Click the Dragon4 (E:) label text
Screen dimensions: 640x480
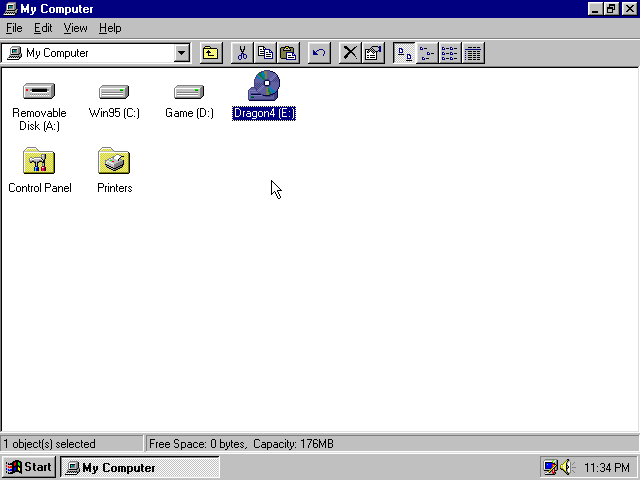click(264, 113)
